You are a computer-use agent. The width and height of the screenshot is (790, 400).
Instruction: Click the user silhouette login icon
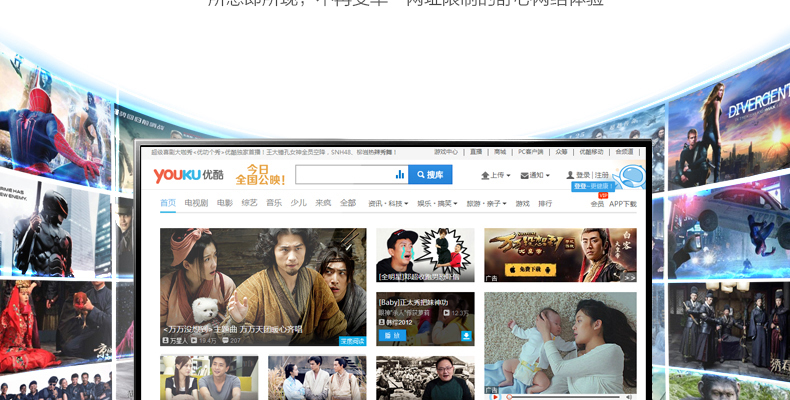pos(570,175)
